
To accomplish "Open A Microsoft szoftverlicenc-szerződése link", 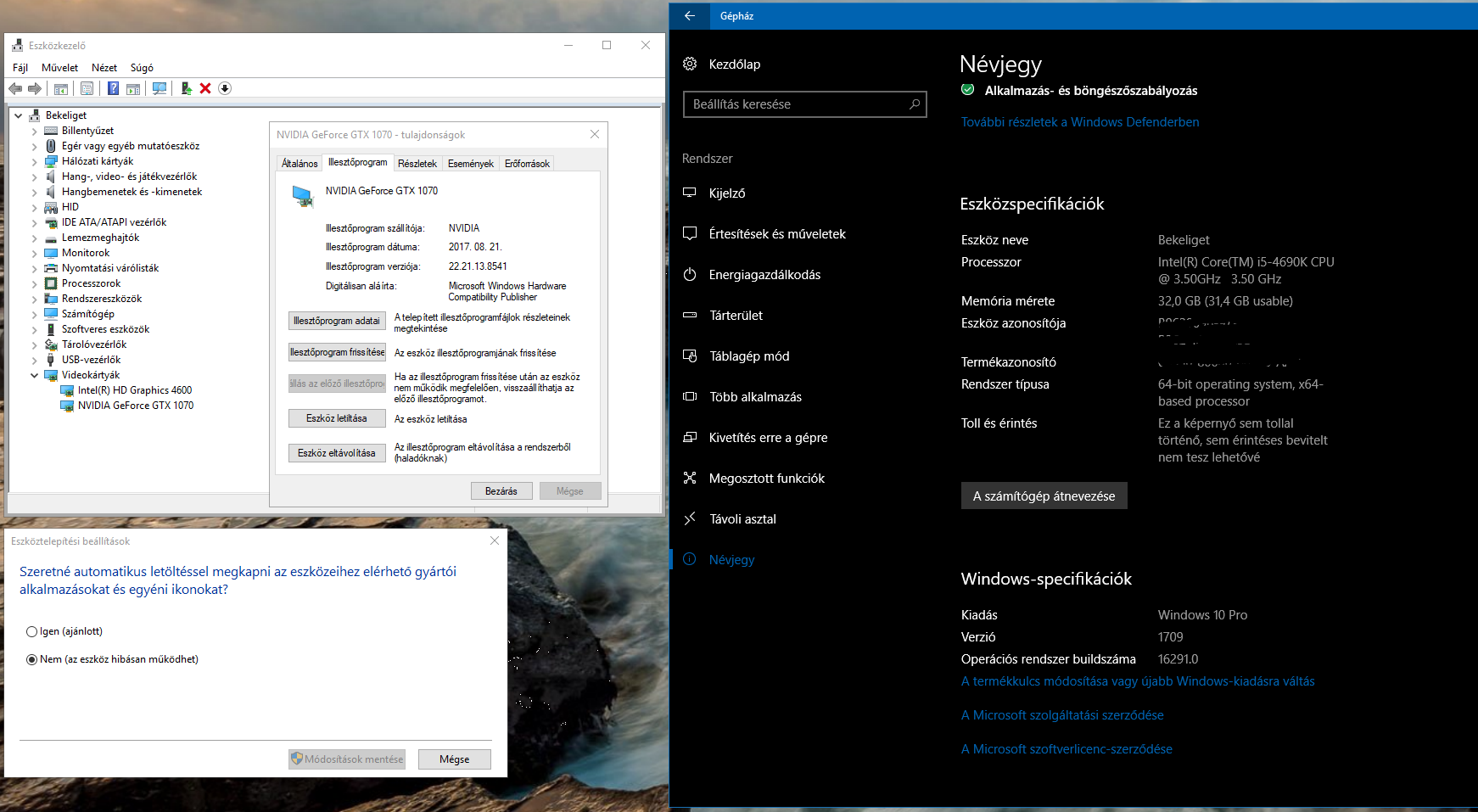I will coord(1067,749).
